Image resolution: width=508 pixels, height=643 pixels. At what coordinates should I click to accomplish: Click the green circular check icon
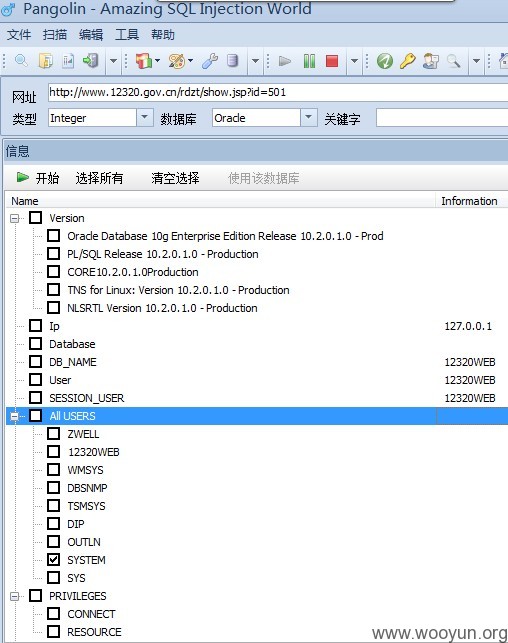(x=385, y=61)
